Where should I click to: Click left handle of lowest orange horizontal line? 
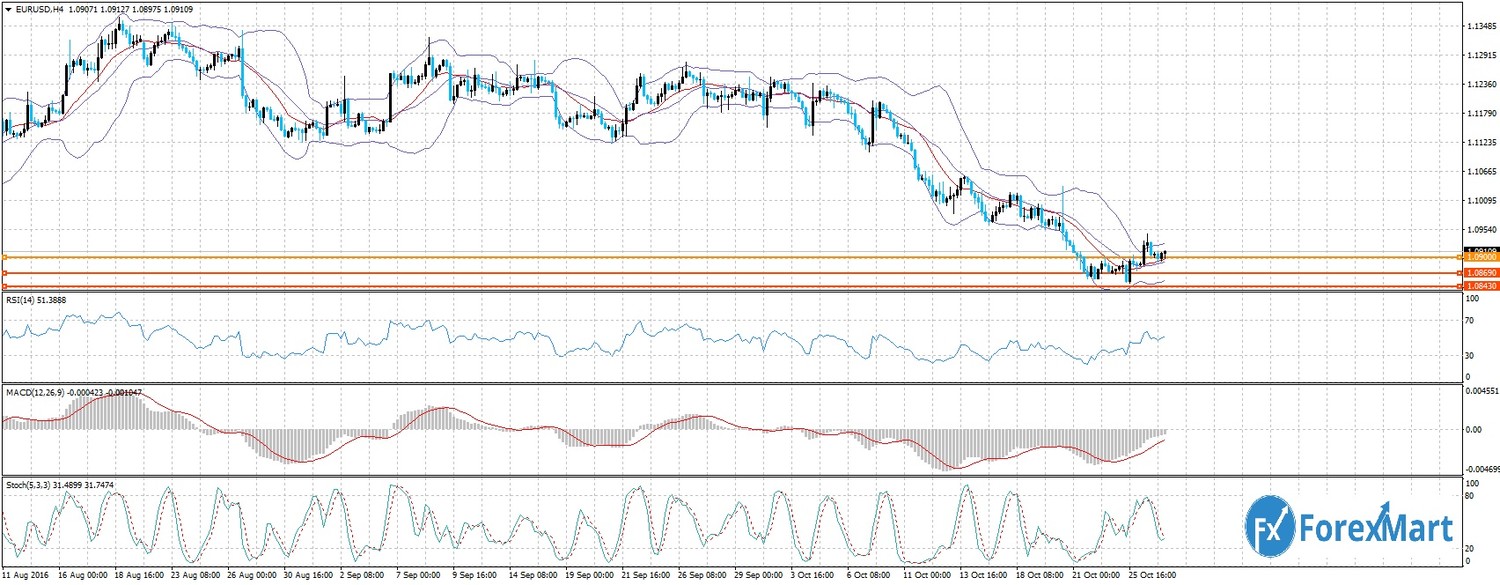click(4, 287)
